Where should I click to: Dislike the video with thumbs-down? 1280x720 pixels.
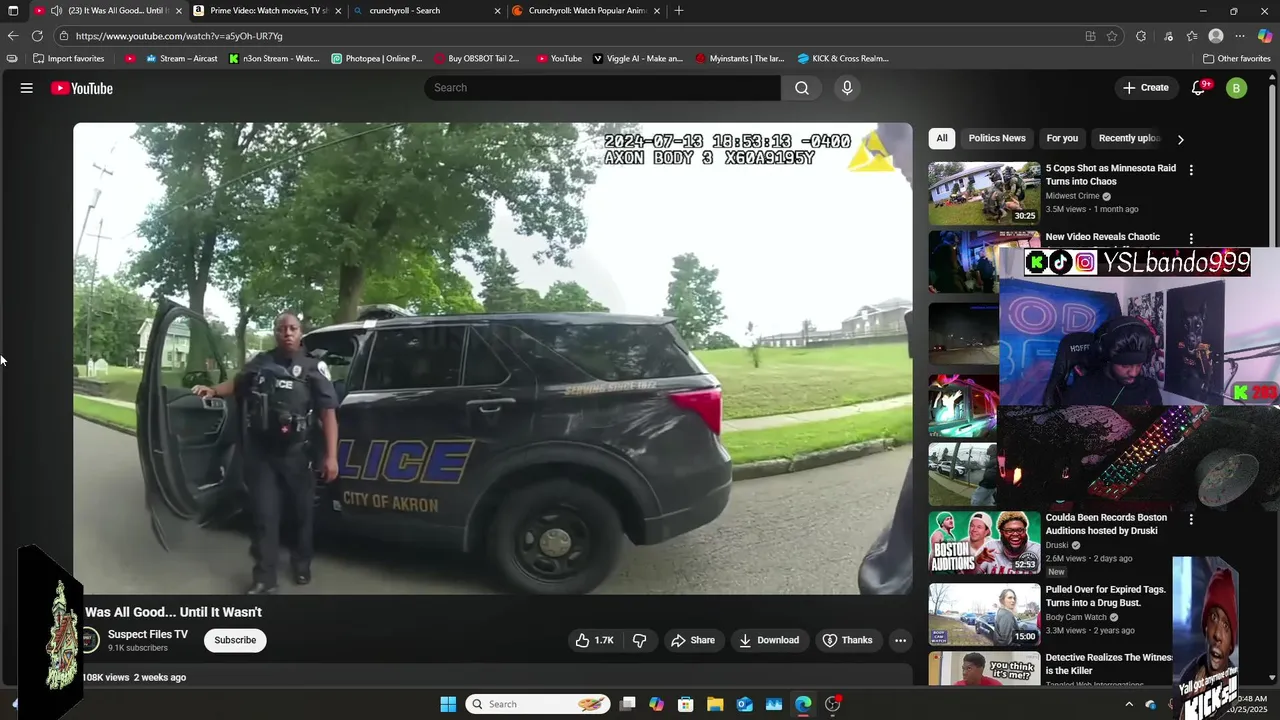[x=640, y=640]
